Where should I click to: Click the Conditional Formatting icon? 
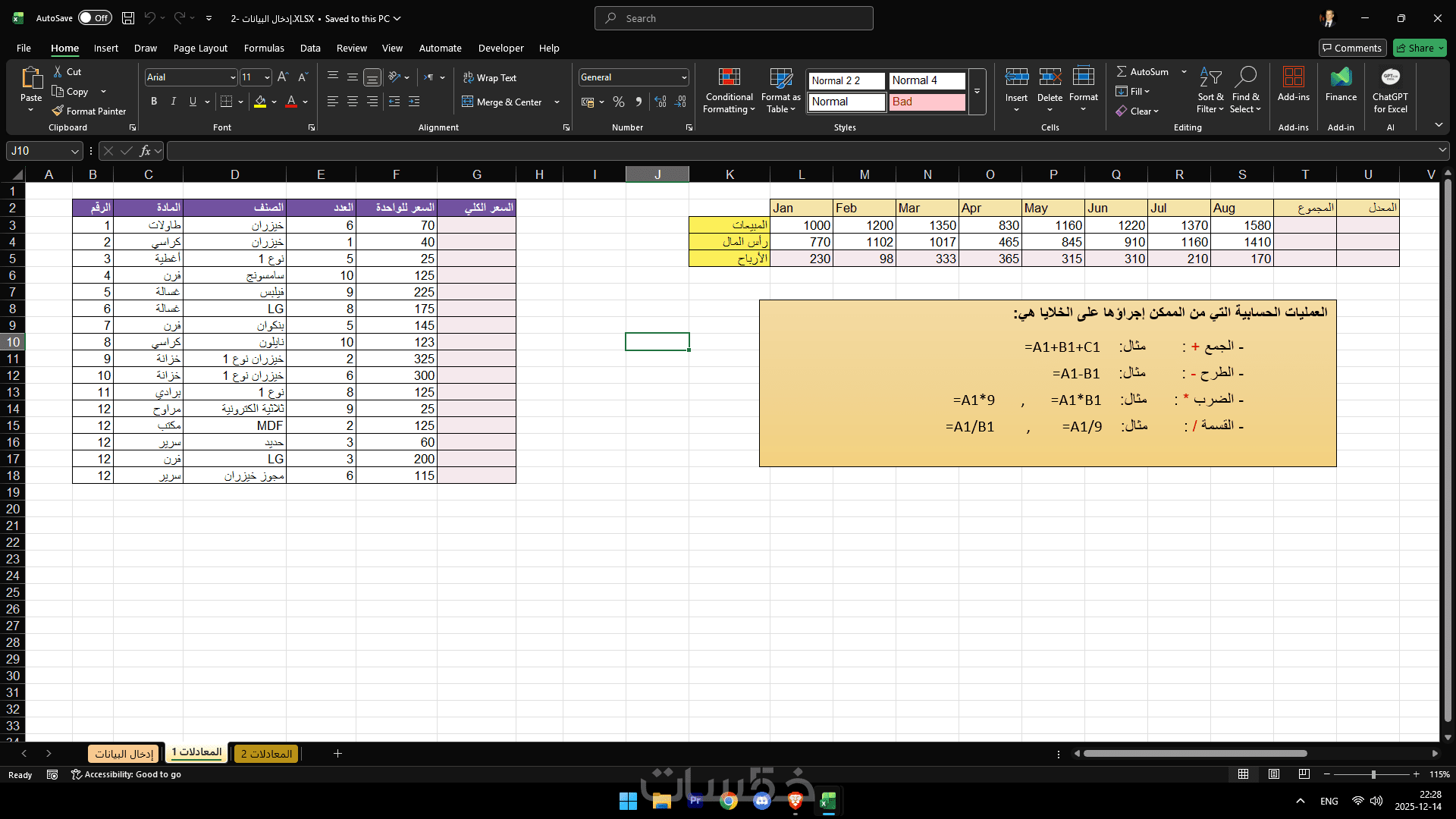tap(729, 77)
